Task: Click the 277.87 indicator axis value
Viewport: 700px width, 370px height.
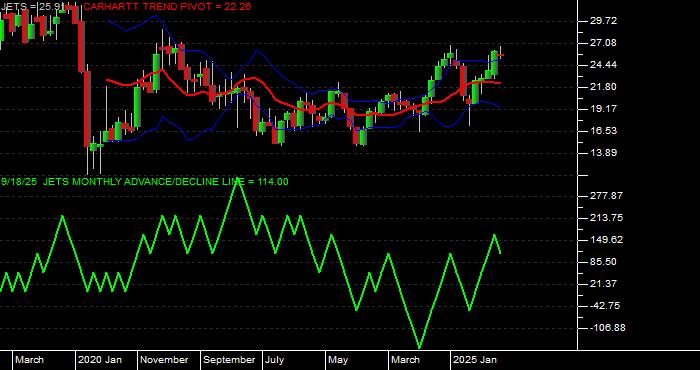Action: (x=606, y=196)
